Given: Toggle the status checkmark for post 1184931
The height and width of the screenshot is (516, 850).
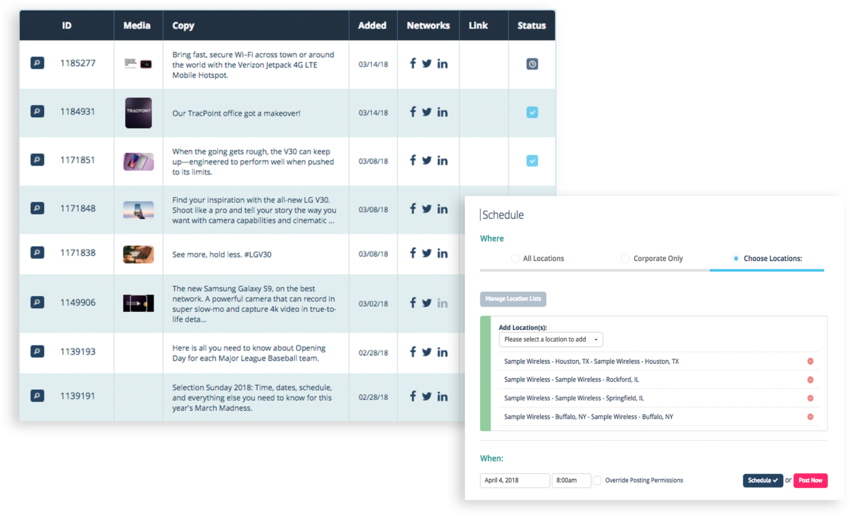Looking at the screenshot, I should pos(532,112).
